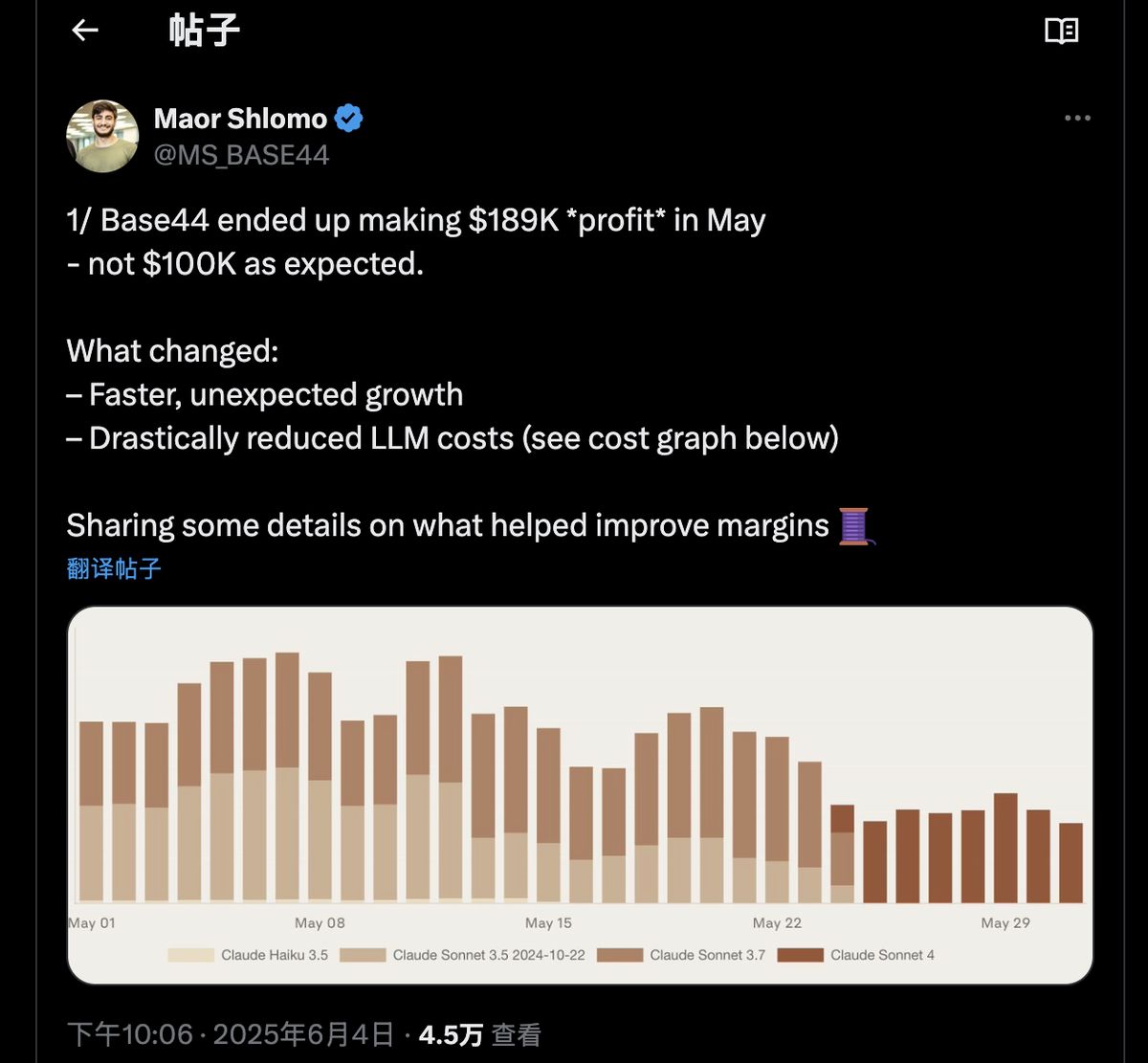
Task: Open the post options three-dot menu
Action: (1077, 117)
